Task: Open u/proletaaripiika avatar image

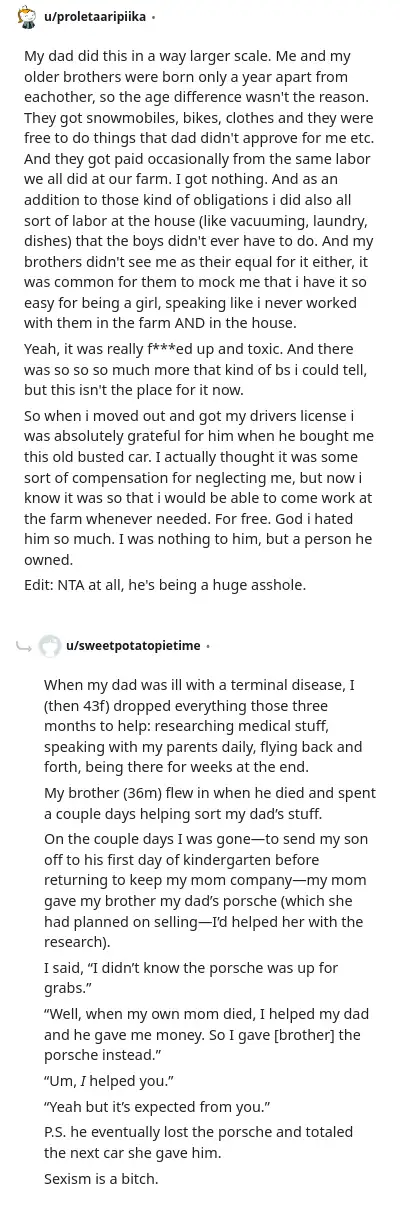Action: (27, 17)
